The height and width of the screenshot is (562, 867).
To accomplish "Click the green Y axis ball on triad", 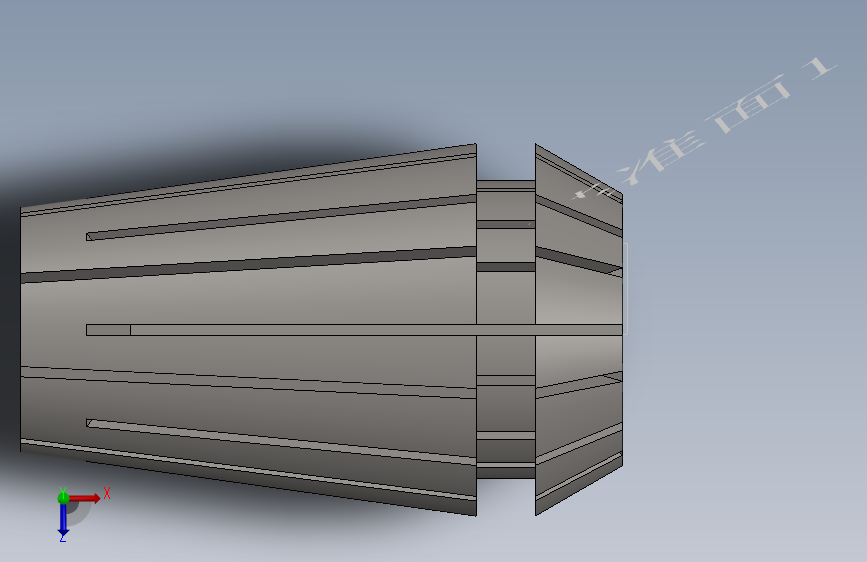I will pos(63,498).
